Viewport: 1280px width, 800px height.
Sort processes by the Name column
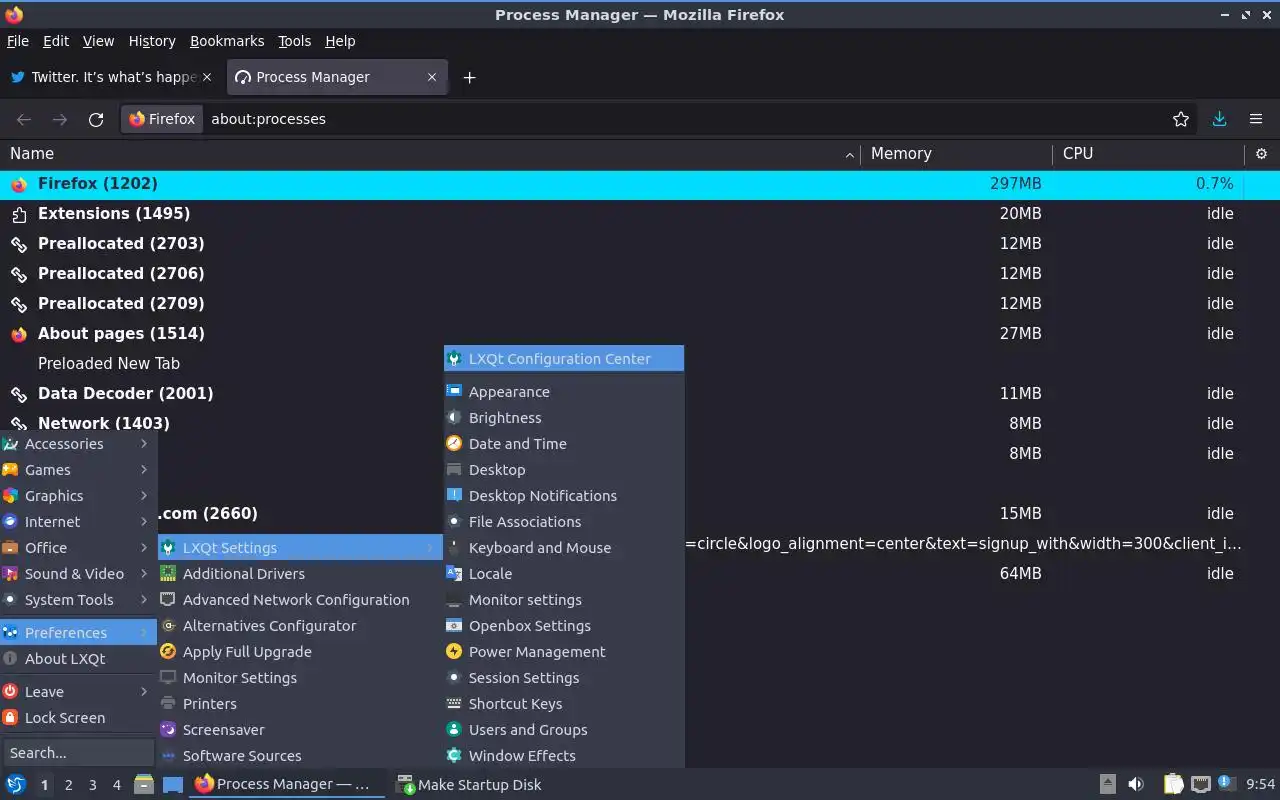(x=430, y=154)
